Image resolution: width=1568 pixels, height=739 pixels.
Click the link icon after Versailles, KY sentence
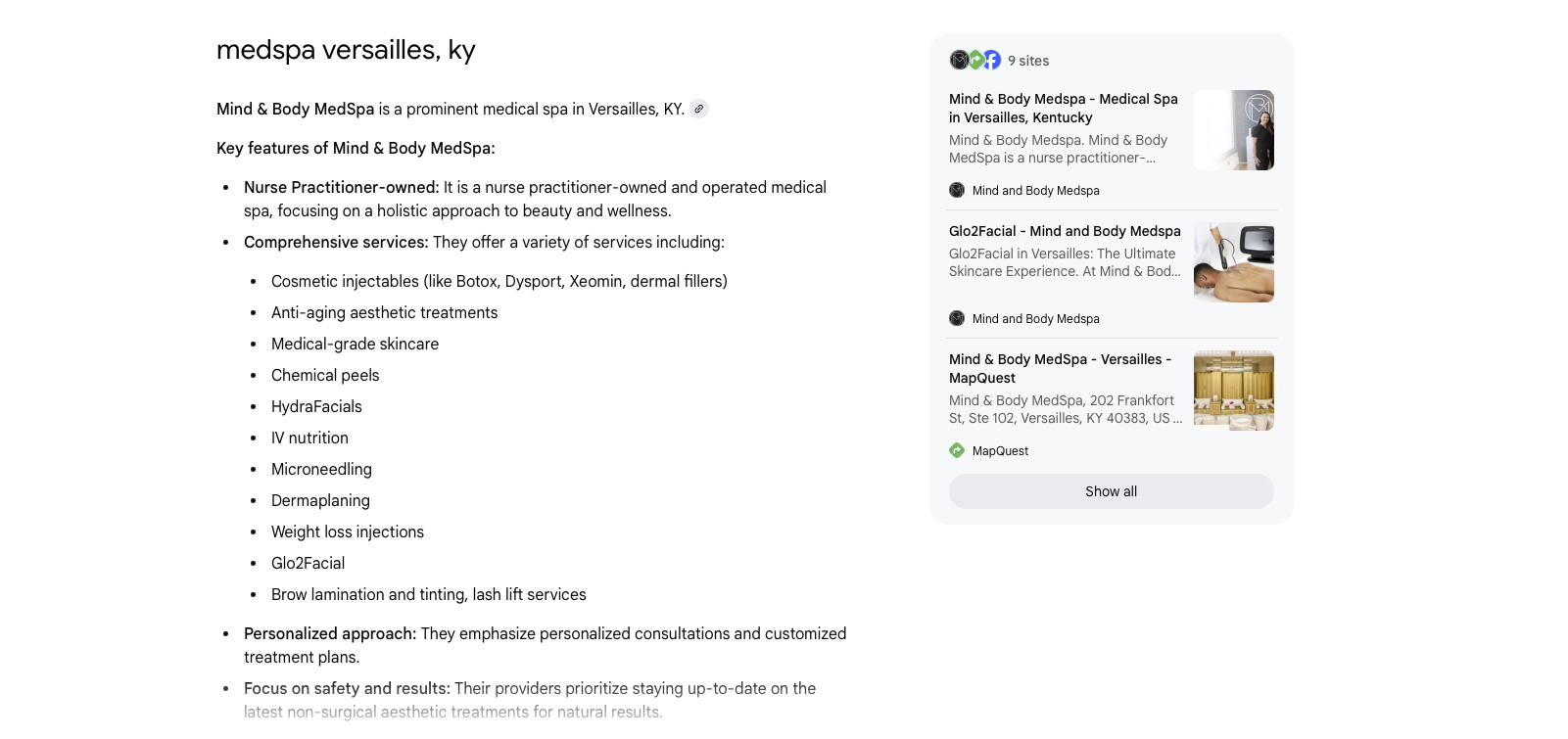(x=698, y=109)
